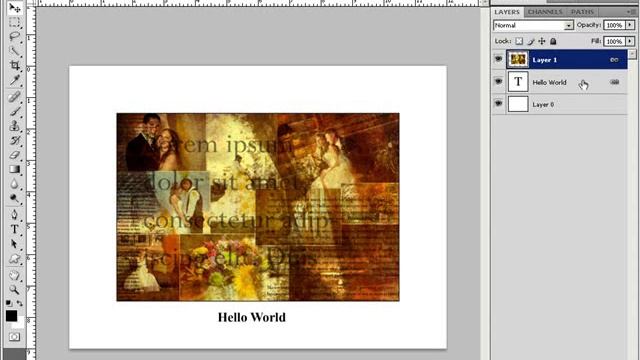Click Hello World text on canvas
This screenshot has width=640, height=360.
pyautogui.click(x=251, y=317)
